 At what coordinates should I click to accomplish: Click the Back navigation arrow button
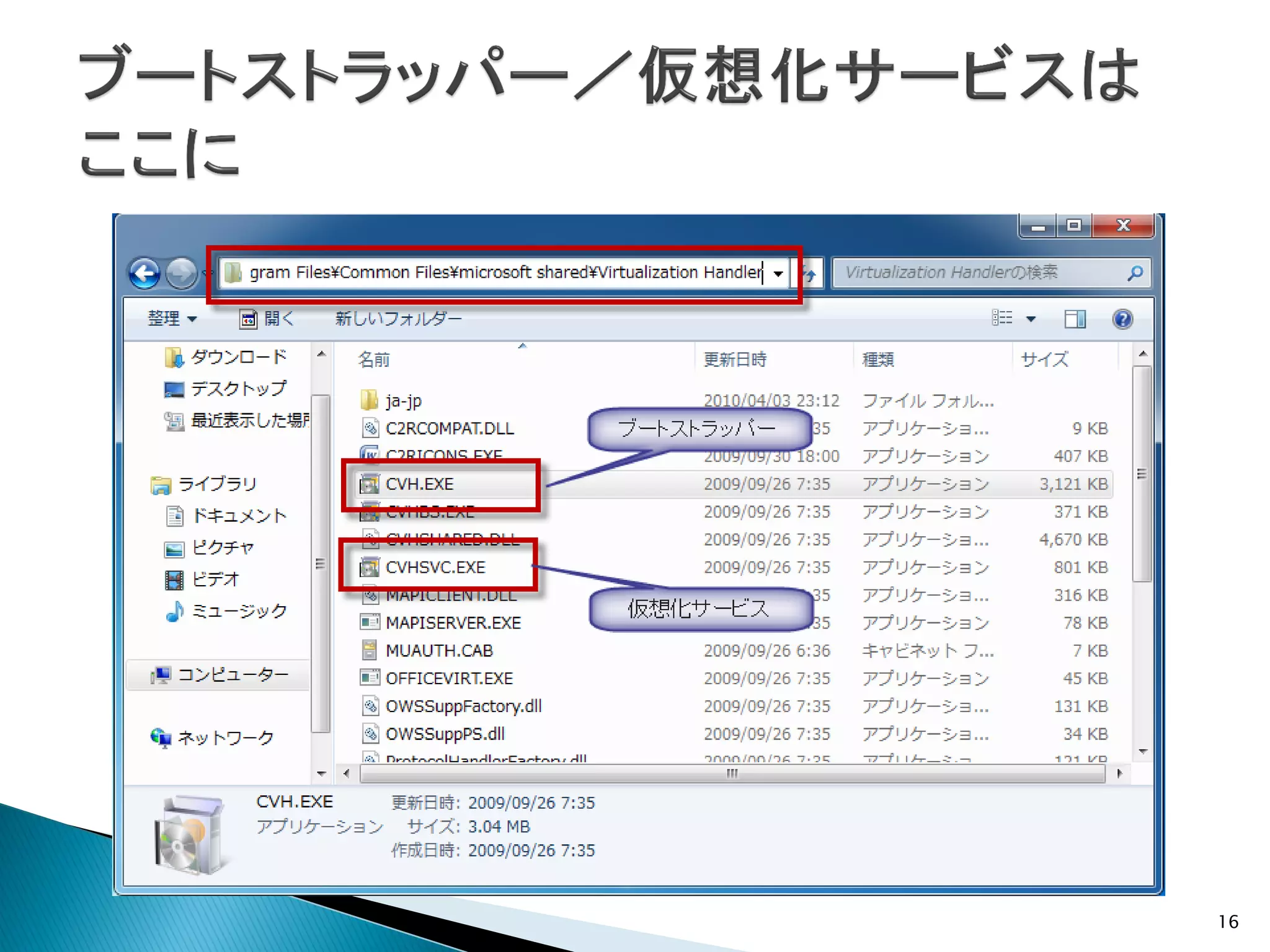[x=144, y=273]
